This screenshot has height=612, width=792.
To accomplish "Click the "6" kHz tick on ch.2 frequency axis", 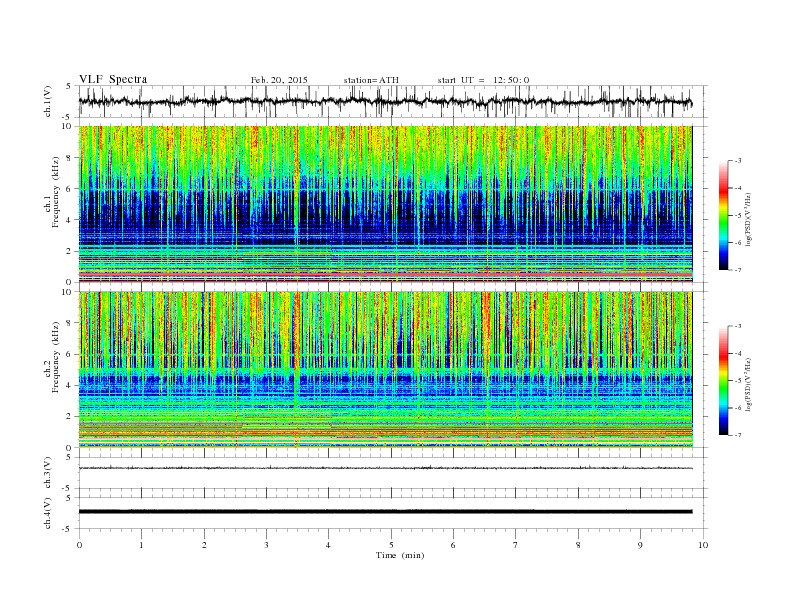I will [x=69, y=354].
